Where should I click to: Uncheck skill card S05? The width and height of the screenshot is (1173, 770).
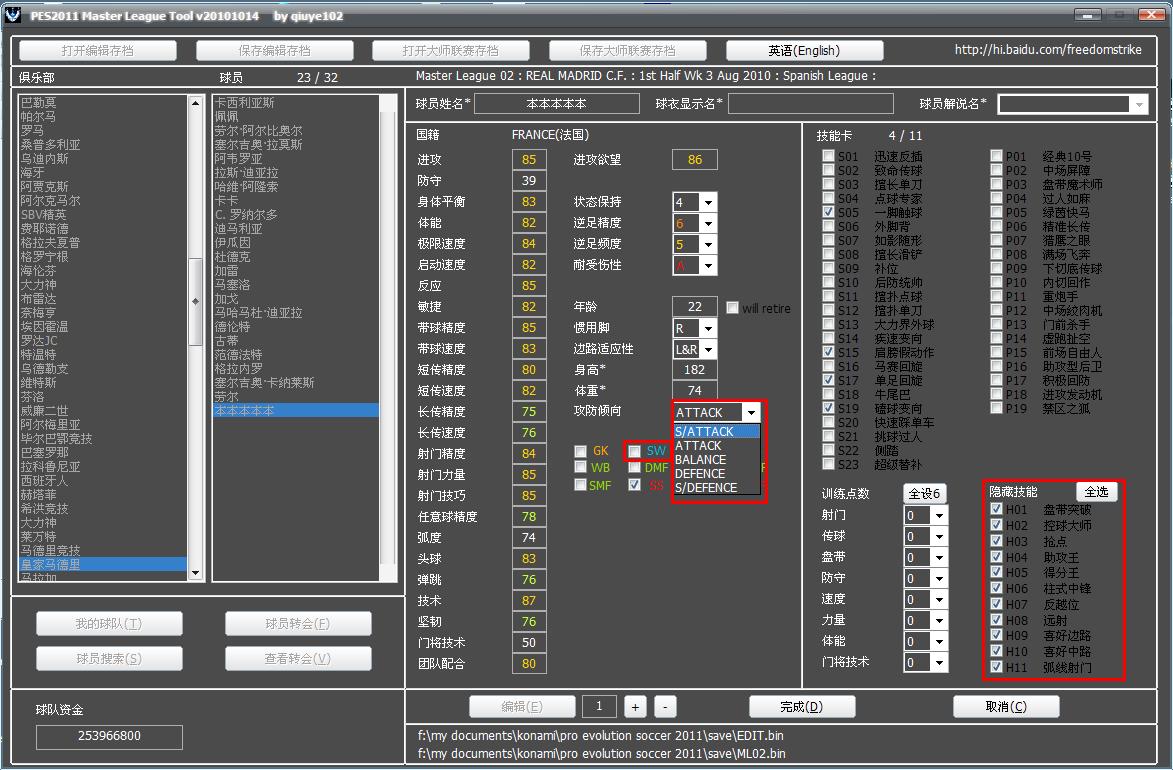pyautogui.click(x=828, y=212)
